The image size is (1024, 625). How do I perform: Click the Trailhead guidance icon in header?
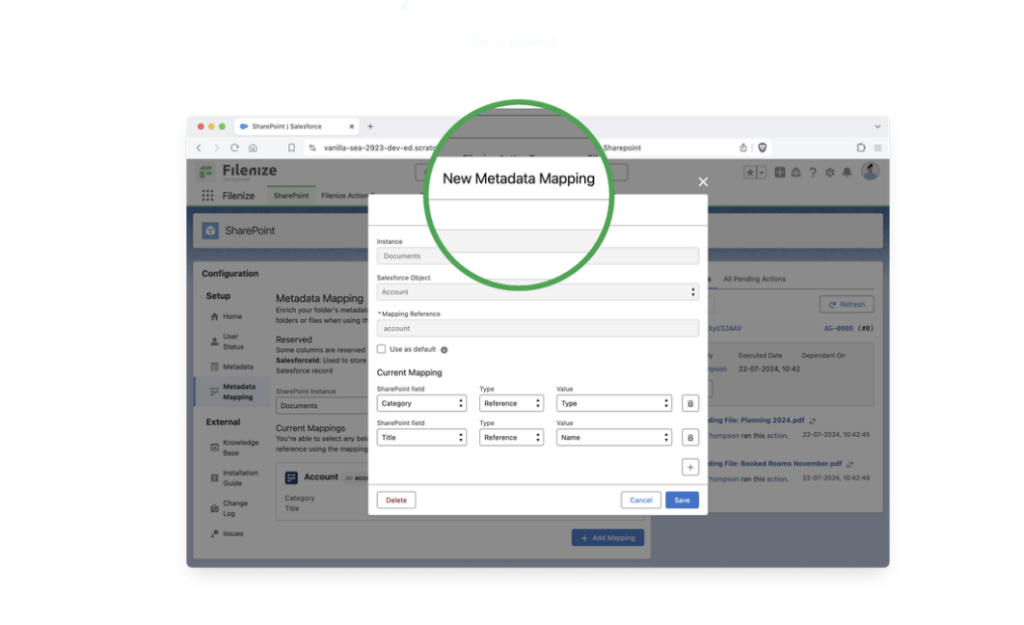point(796,172)
